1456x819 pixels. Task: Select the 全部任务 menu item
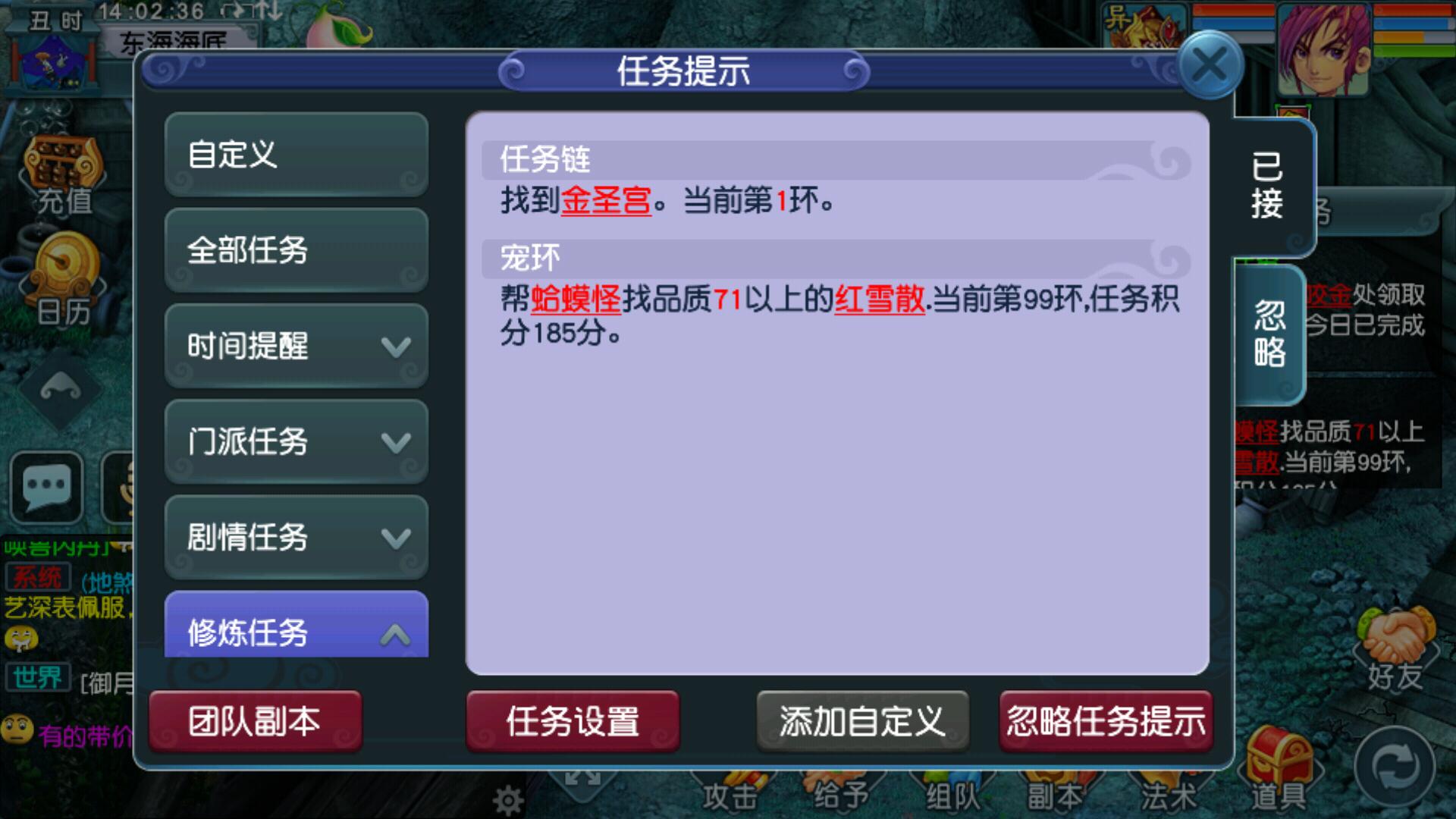point(297,251)
